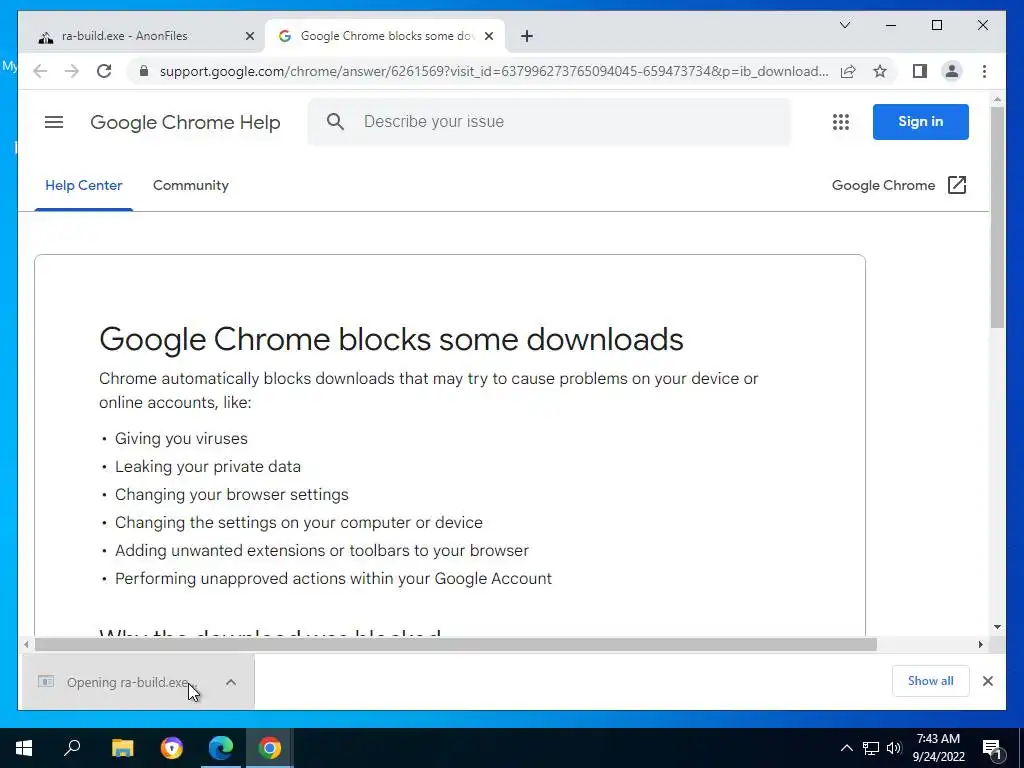Close the AnonFiles tab
Screen dimensions: 1024x768
click(249, 37)
